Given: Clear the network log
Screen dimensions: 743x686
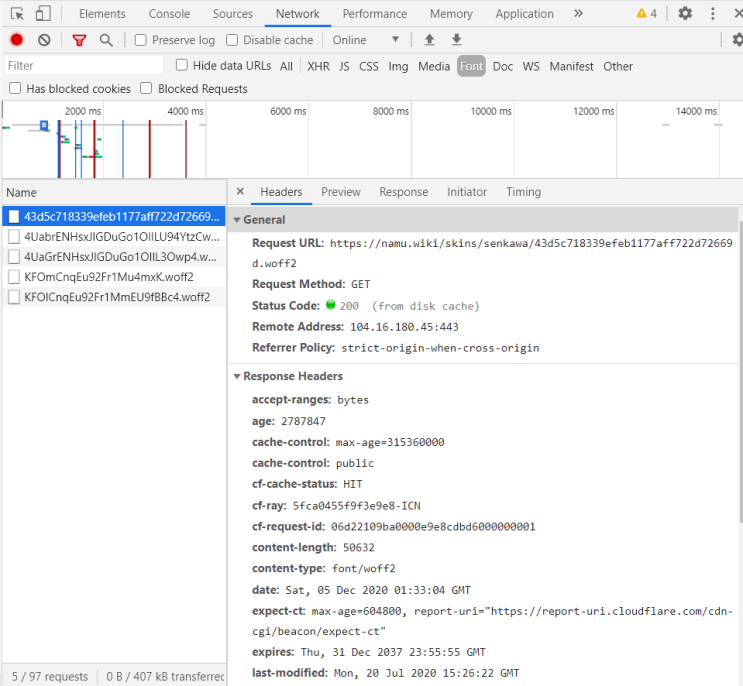Looking at the screenshot, I should [44, 40].
